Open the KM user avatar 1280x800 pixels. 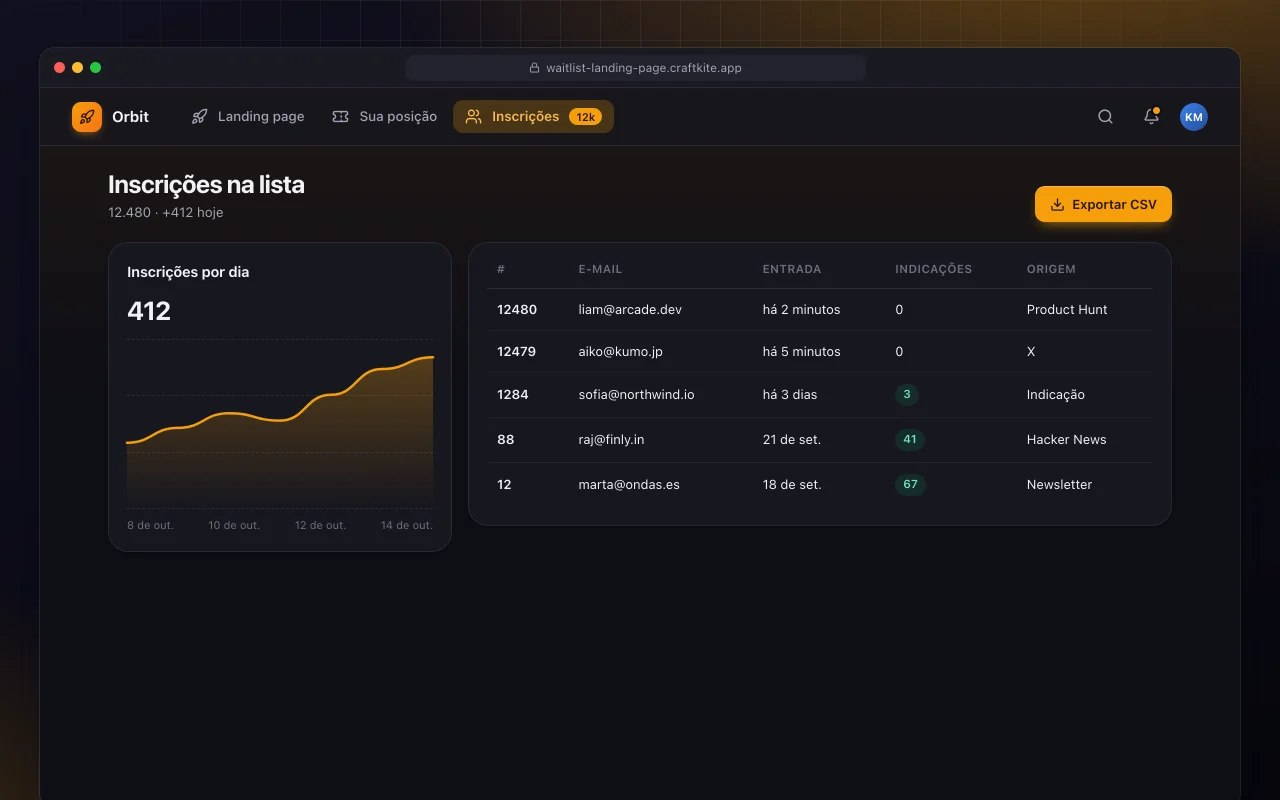[x=1194, y=117]
